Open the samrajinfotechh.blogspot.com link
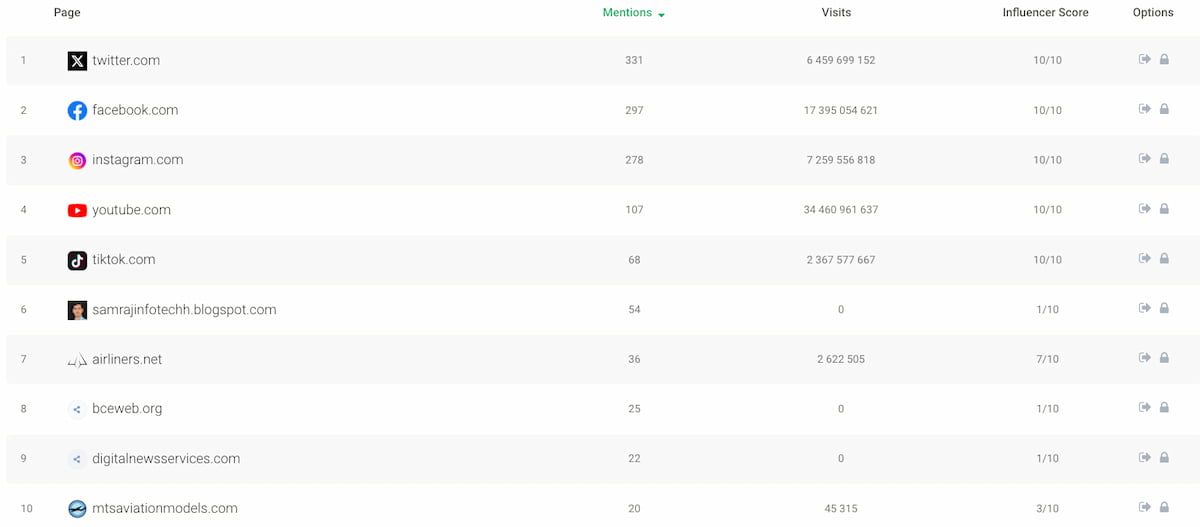The height and width of the screenshot is (527, 1200). click(x=184, y=310)
